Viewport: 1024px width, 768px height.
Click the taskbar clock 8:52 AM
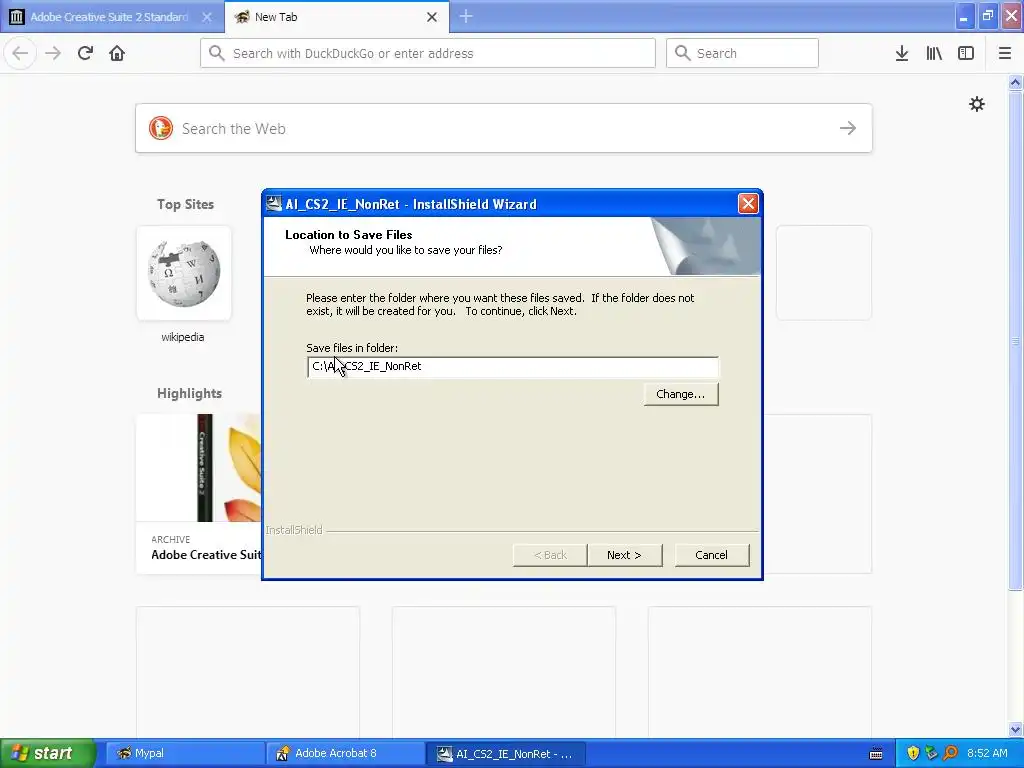[987, 753]
